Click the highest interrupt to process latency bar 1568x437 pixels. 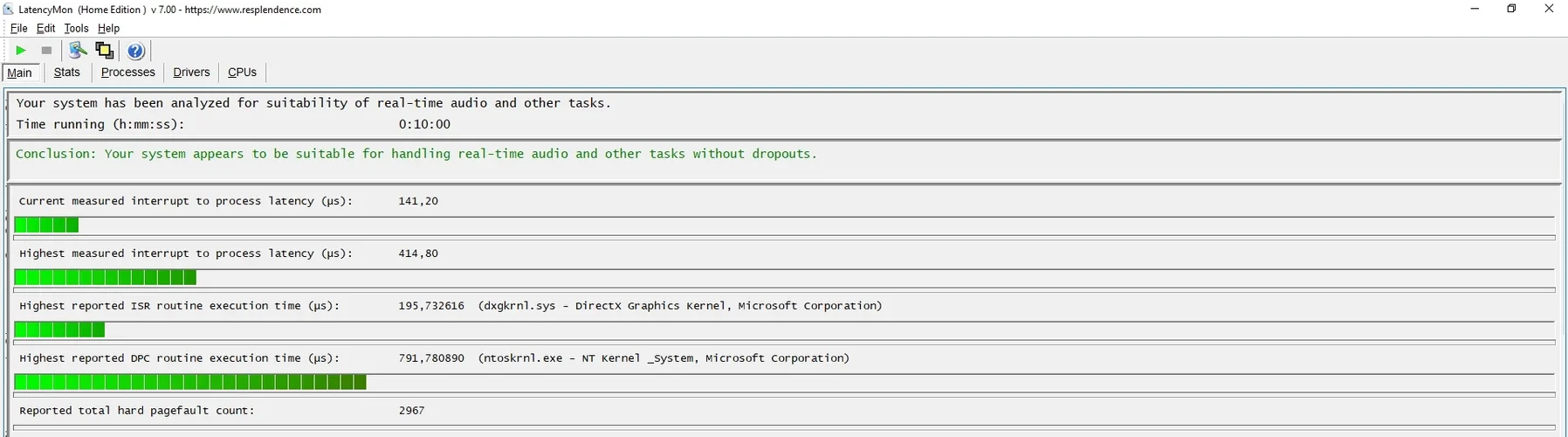click(785, 278)
